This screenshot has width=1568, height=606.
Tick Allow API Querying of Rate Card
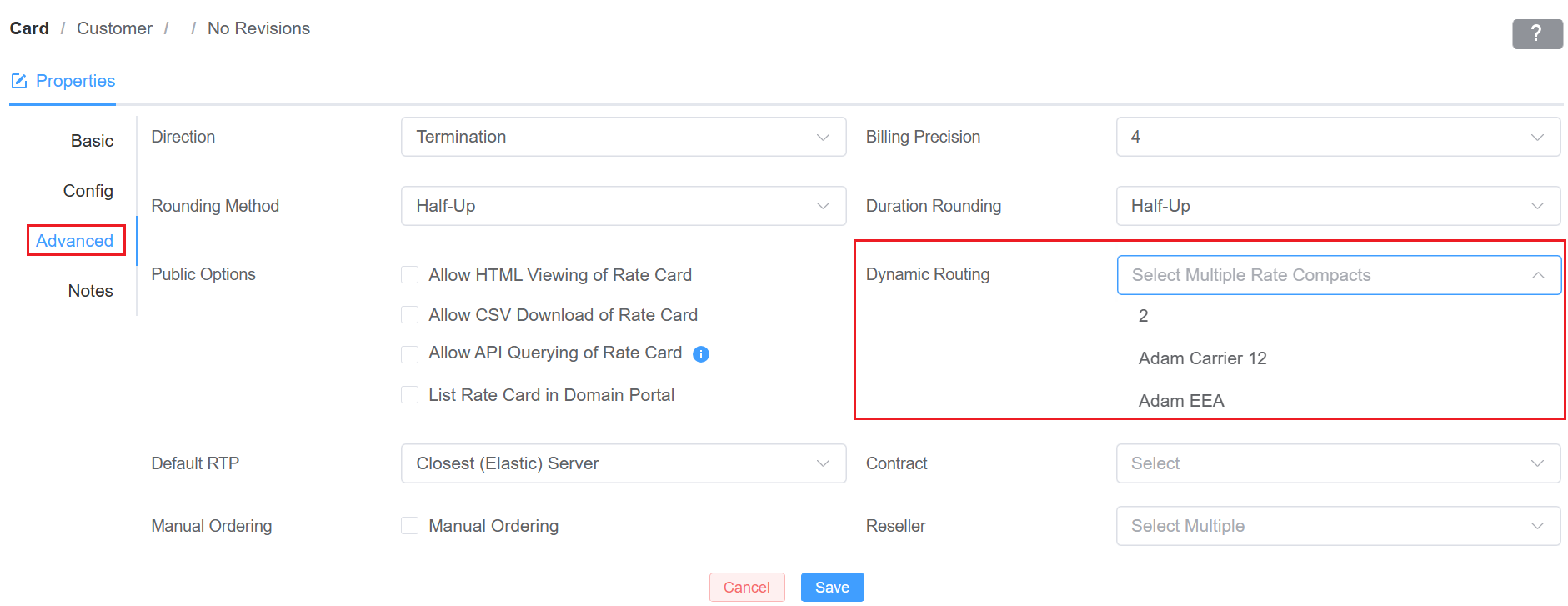coord(409,354)
